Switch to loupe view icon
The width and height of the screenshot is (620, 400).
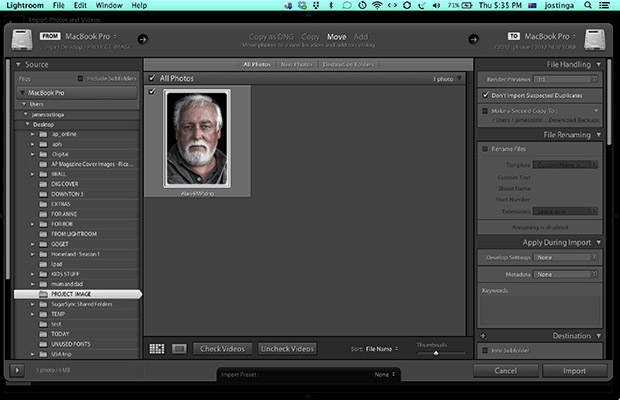[179, 349]
